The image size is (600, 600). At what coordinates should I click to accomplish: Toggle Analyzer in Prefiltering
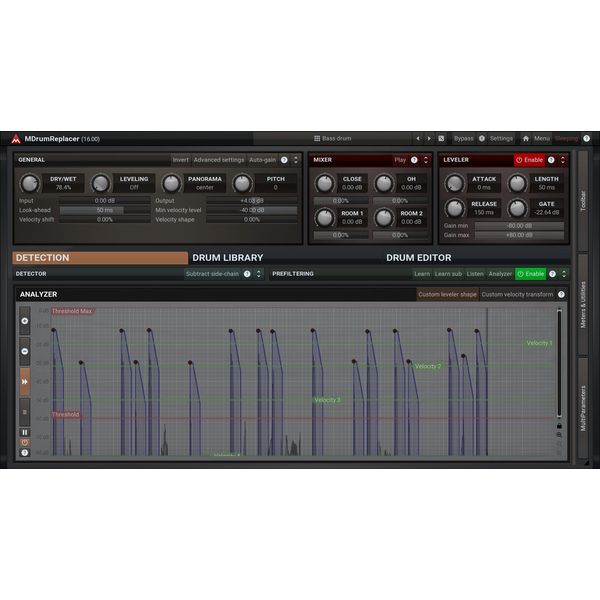tap(500, 274)
